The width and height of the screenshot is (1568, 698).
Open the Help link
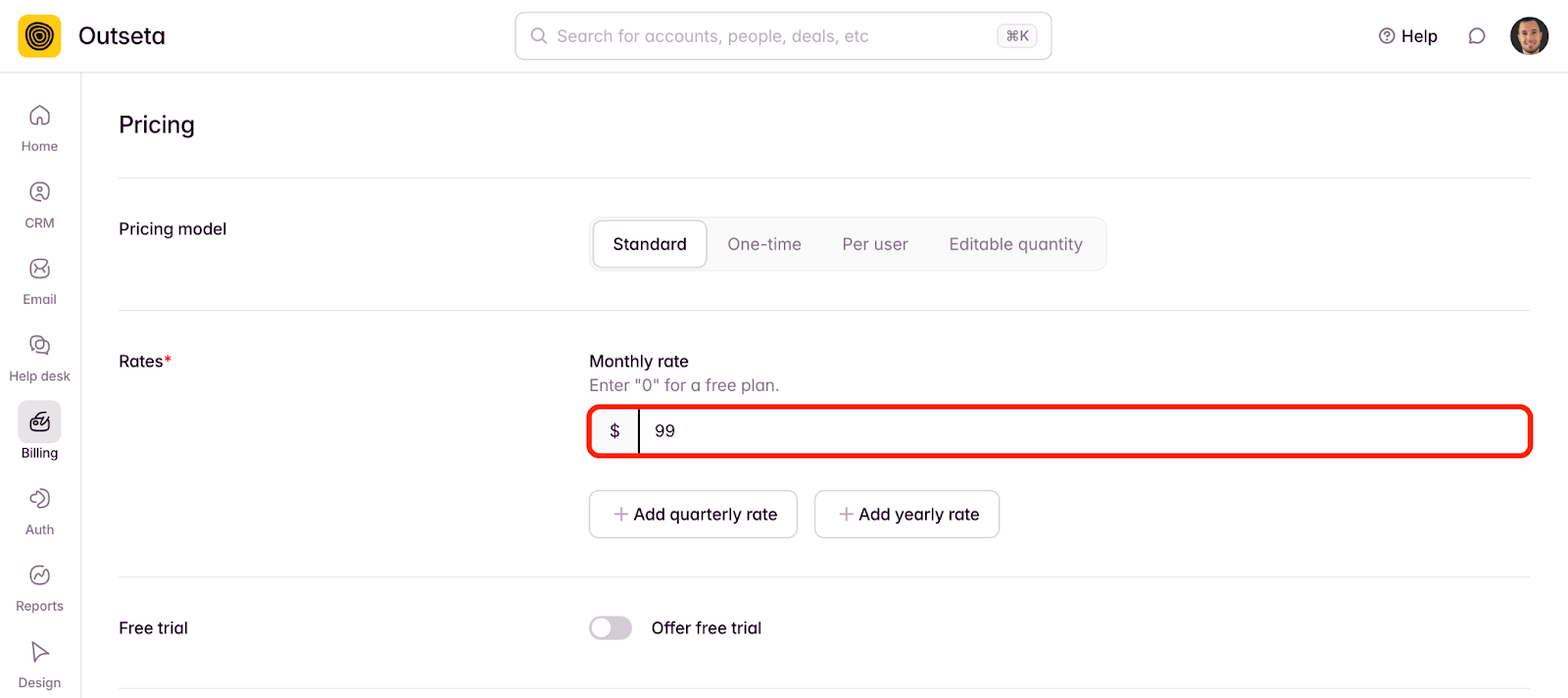(x=1408, y=36)
